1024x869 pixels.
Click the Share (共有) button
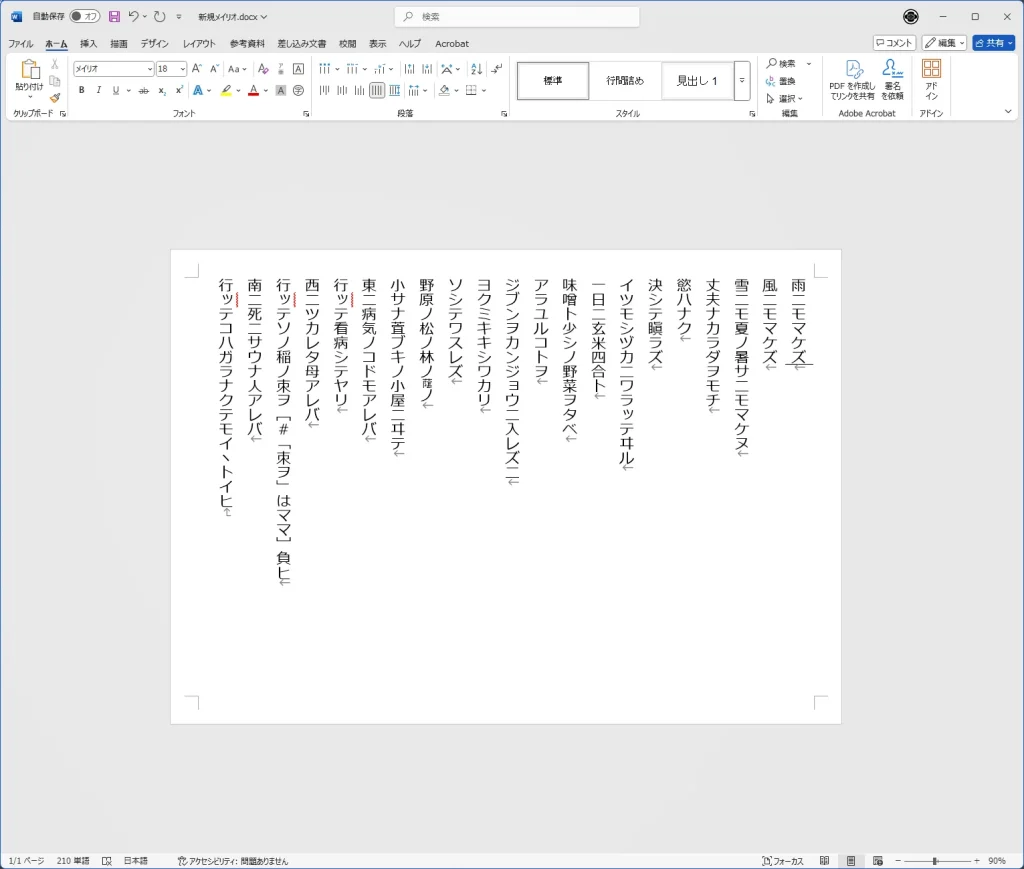(x=993, y=43)
